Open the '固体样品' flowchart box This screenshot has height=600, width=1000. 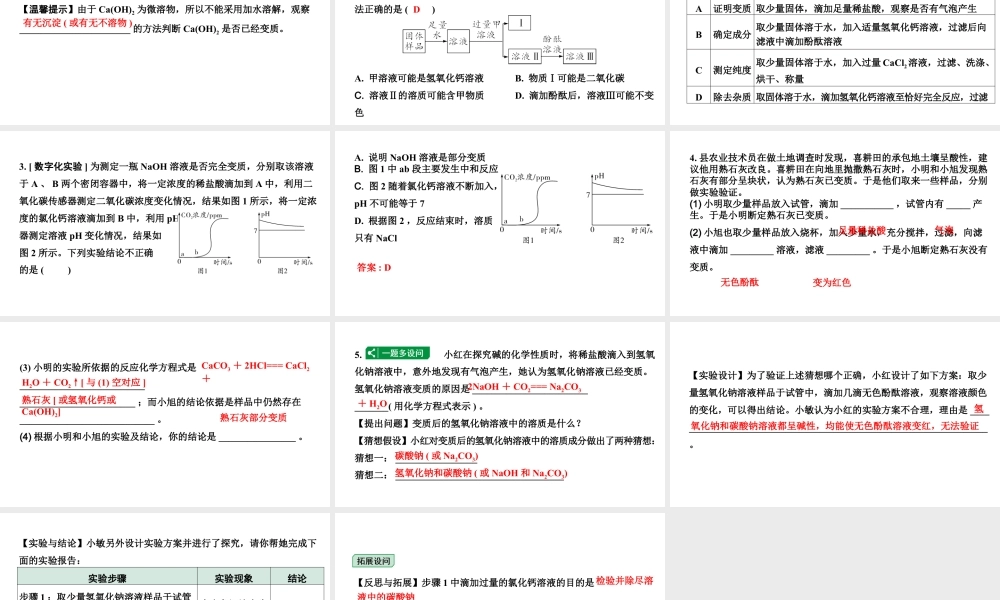click(414, 40)
